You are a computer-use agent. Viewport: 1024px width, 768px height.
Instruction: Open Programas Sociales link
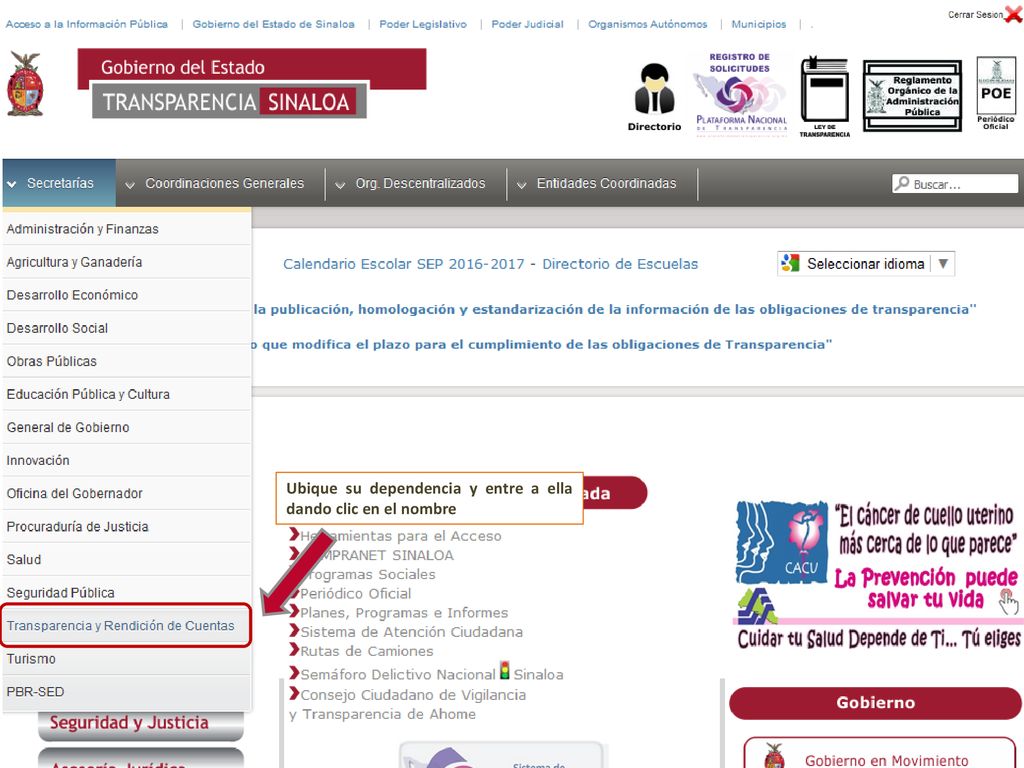pyautogui.click(x=368, y=575)
